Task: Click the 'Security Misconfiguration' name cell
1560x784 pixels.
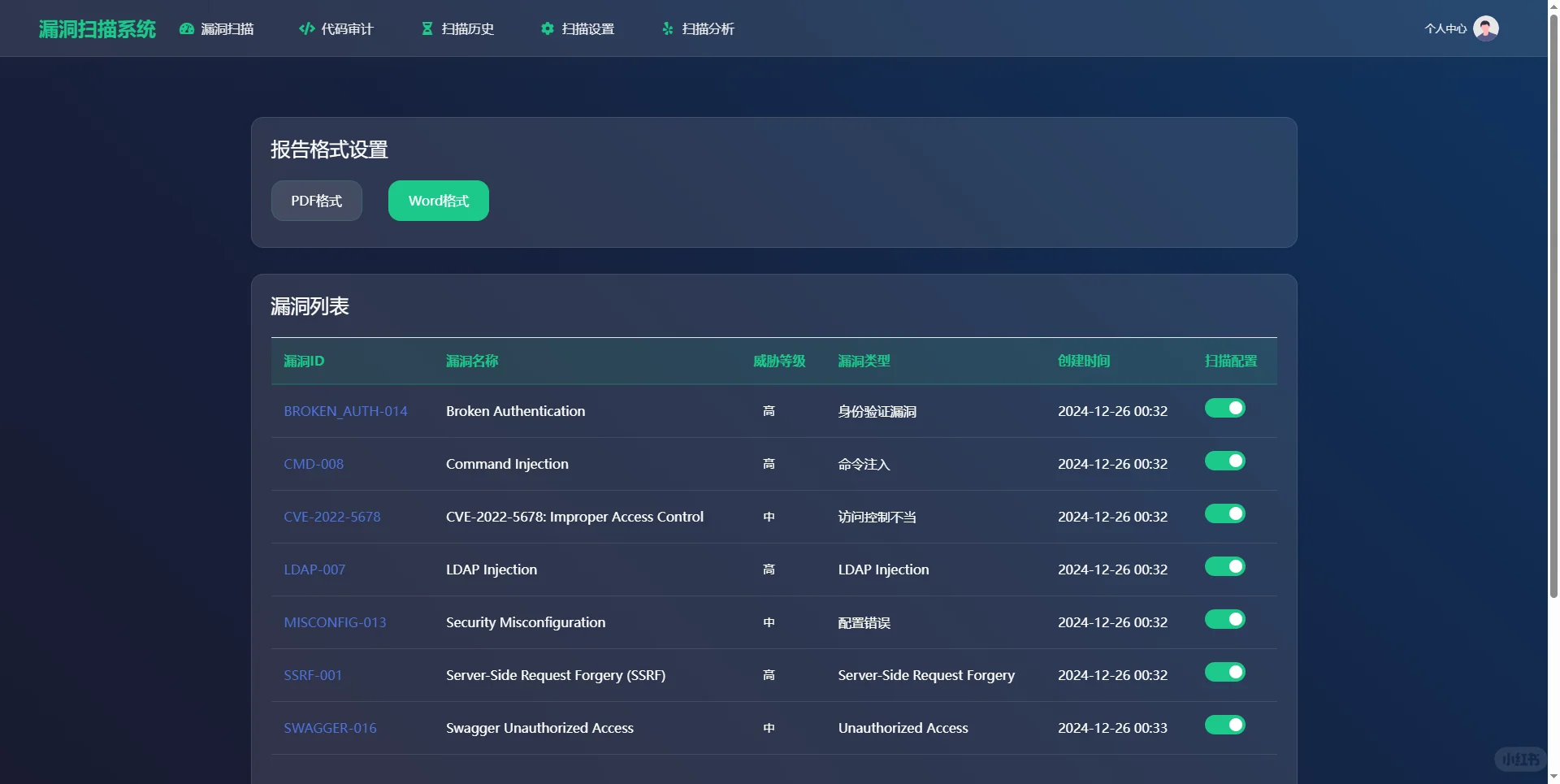Action: coord(526,622)
